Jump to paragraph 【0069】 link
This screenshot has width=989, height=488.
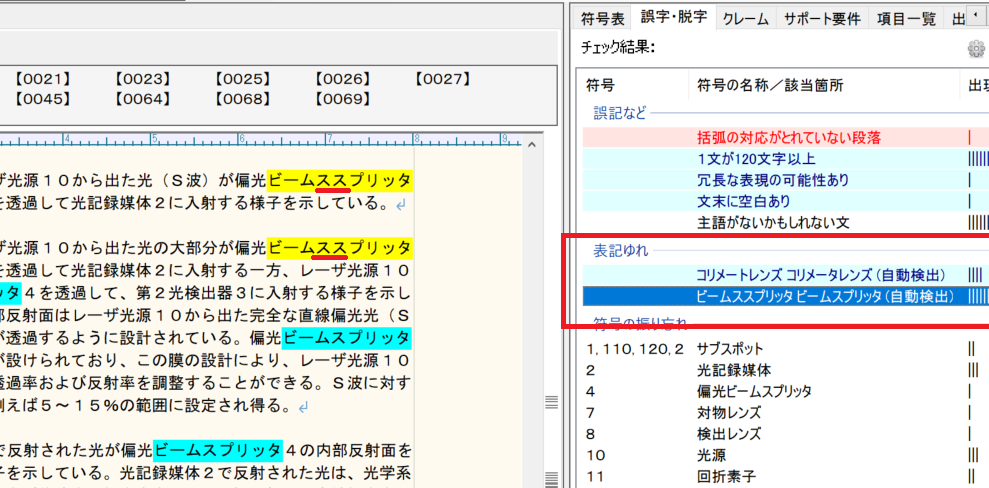[343, 99]
